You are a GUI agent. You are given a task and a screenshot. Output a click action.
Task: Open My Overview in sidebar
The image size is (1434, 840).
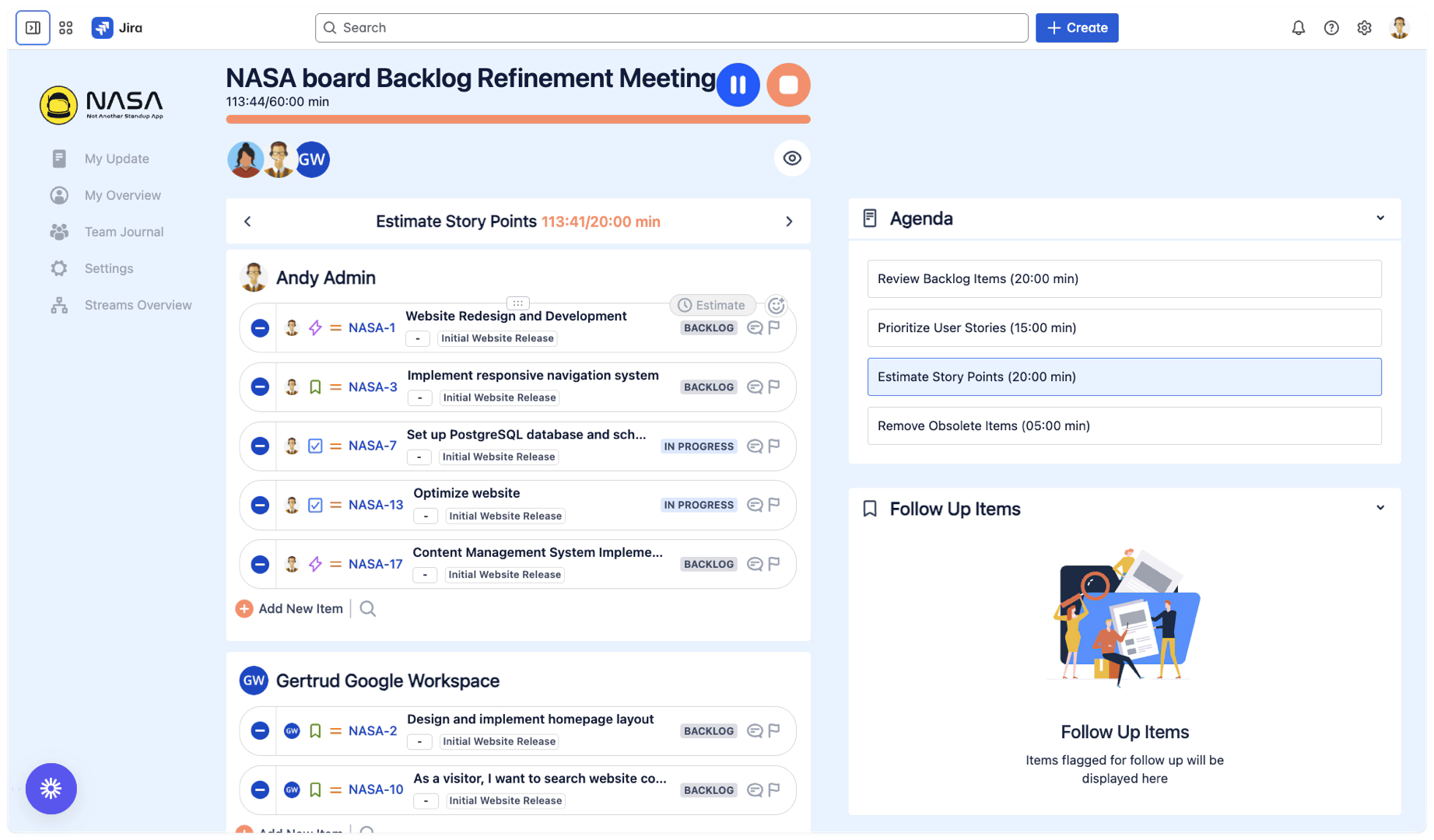[123, 195]
